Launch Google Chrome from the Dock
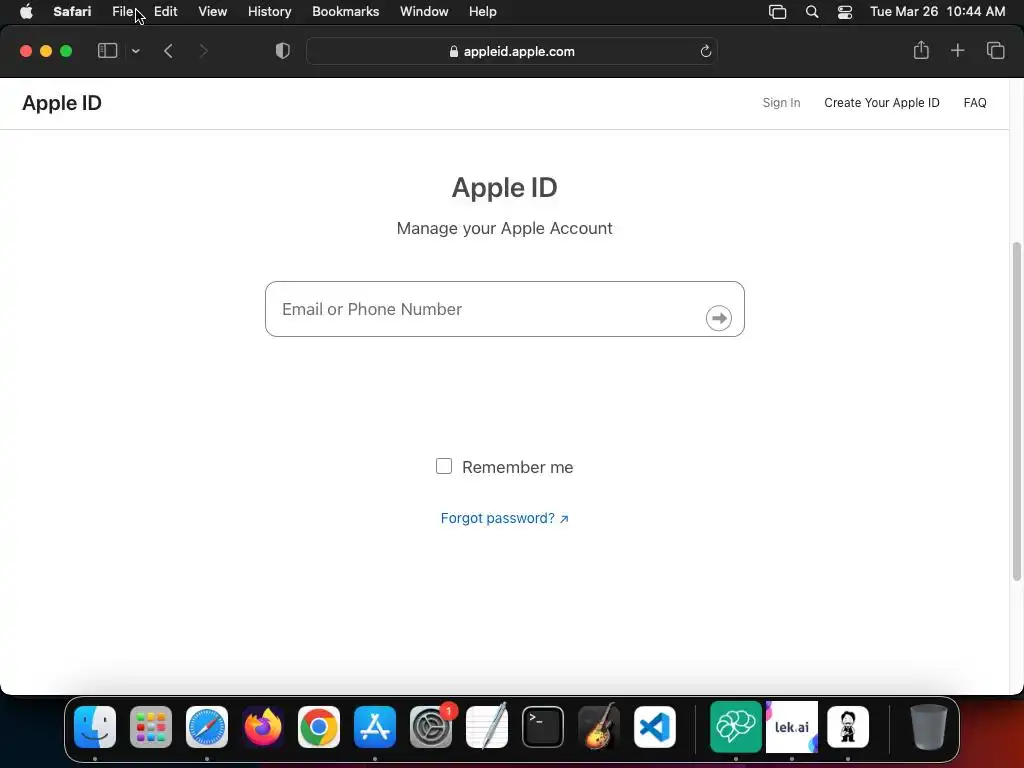Viewport: 1024px width, 768px height. pos(319,727)
